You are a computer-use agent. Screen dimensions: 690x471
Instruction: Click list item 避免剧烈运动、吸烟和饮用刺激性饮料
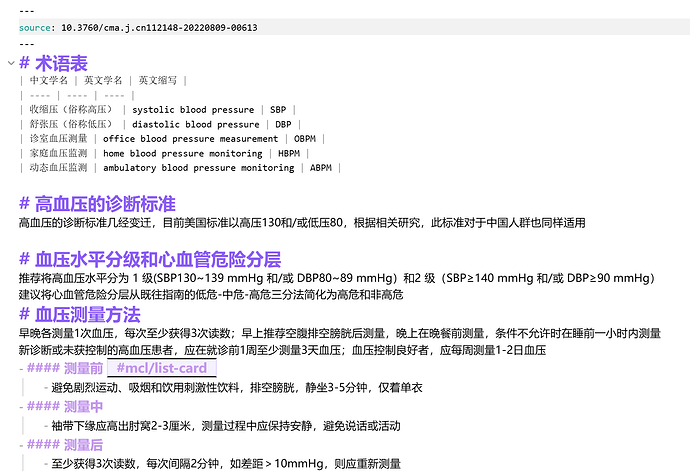(x=237, y=387)
